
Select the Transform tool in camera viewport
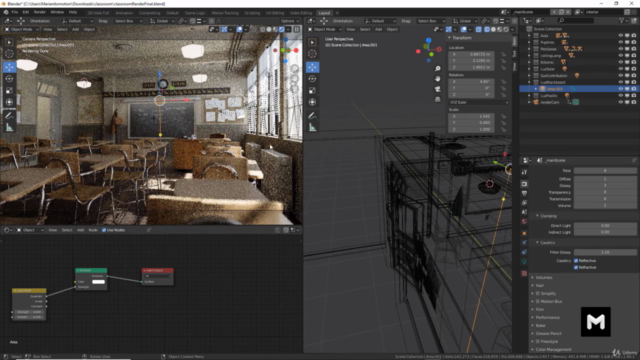pos(9,102)
